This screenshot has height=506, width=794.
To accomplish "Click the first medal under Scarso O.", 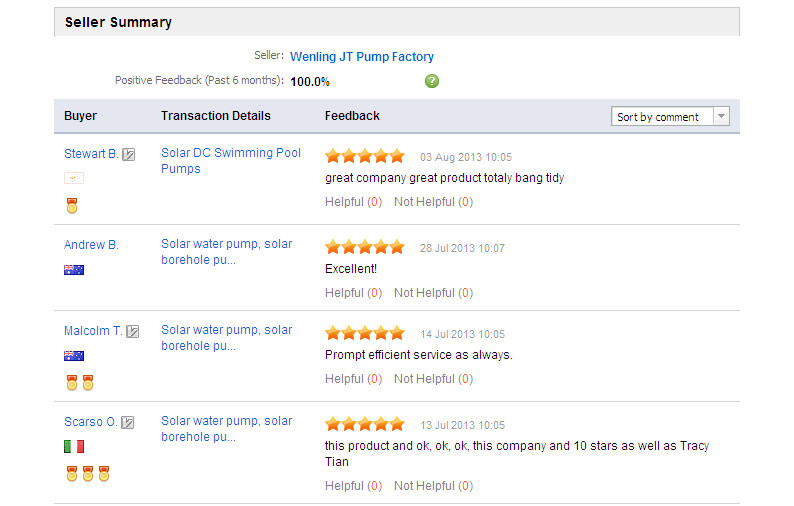I will [72, 474].
